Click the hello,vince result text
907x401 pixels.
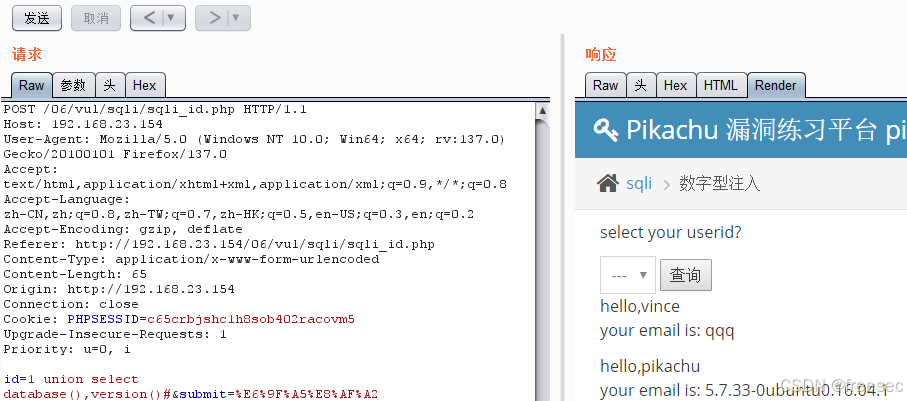click(x=640, y=306)
